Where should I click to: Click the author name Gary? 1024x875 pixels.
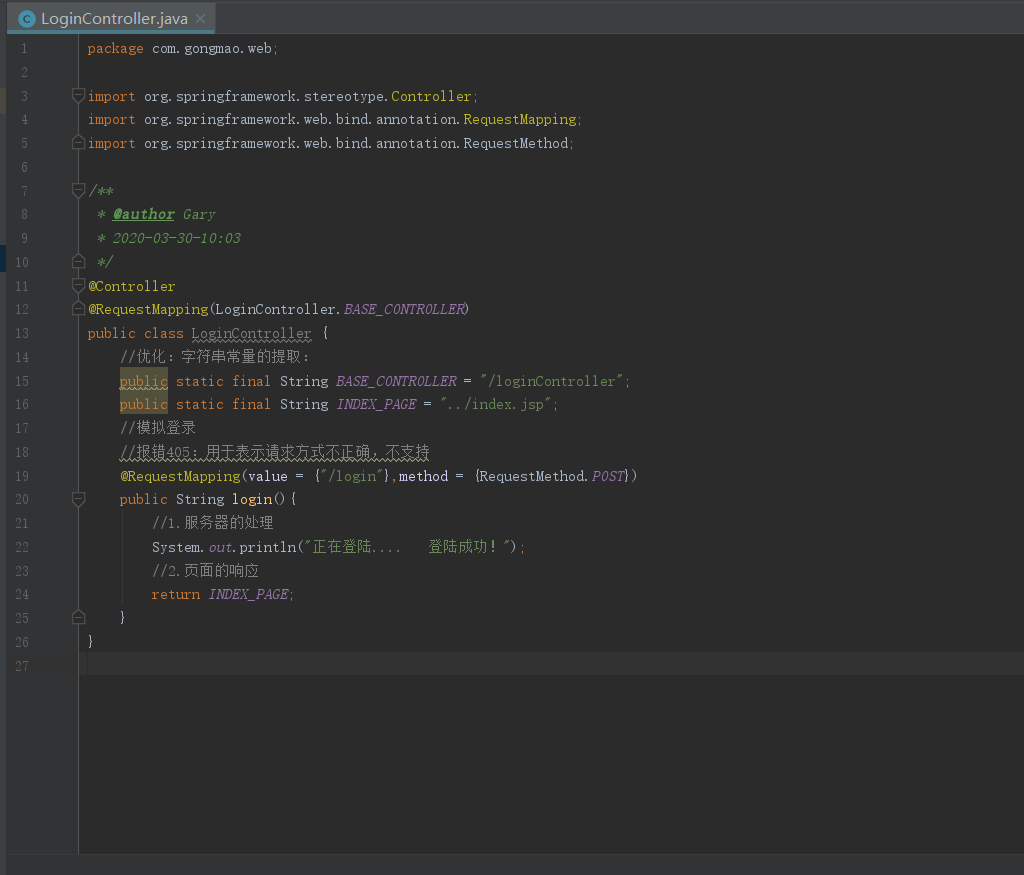click(x=199, y=215)
